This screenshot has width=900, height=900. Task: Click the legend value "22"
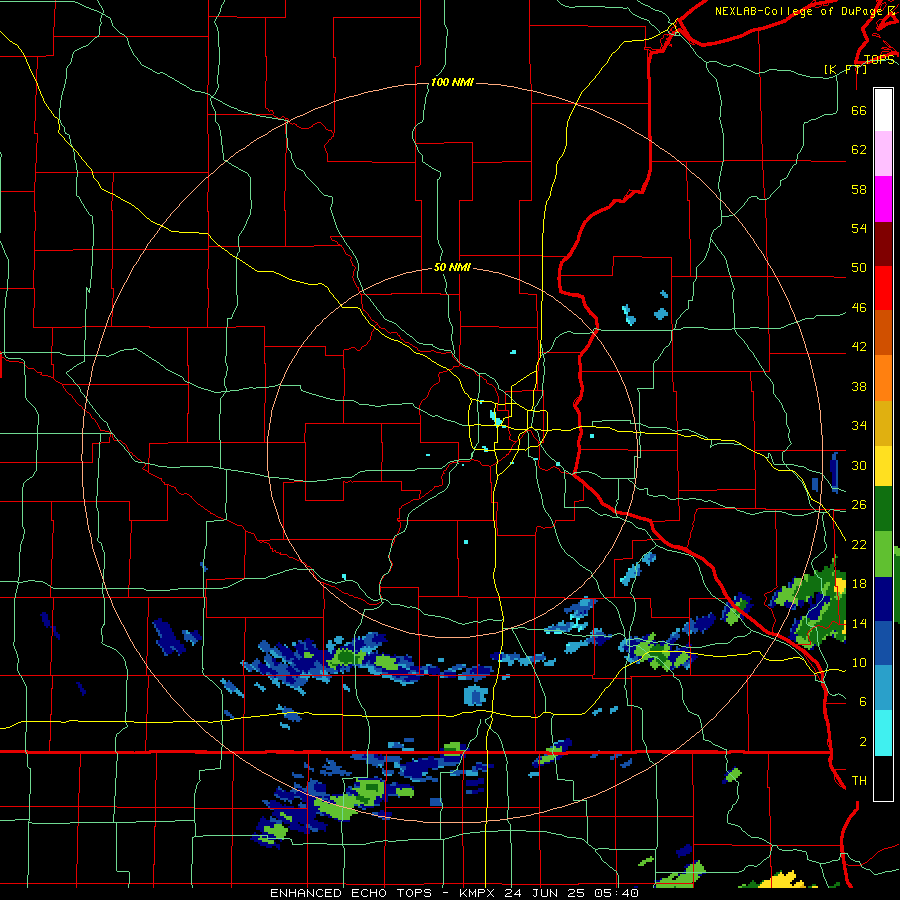click(859, 544)
